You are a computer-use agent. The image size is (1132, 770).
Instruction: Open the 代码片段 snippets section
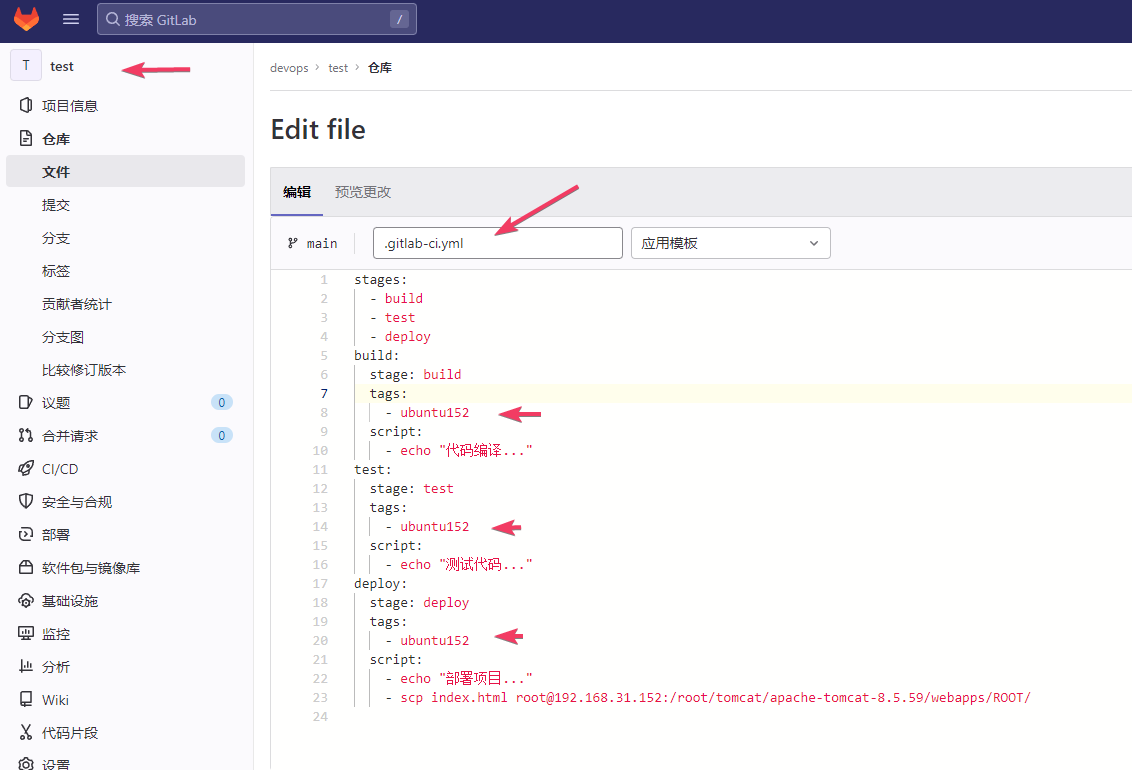(x=73, y=732)
